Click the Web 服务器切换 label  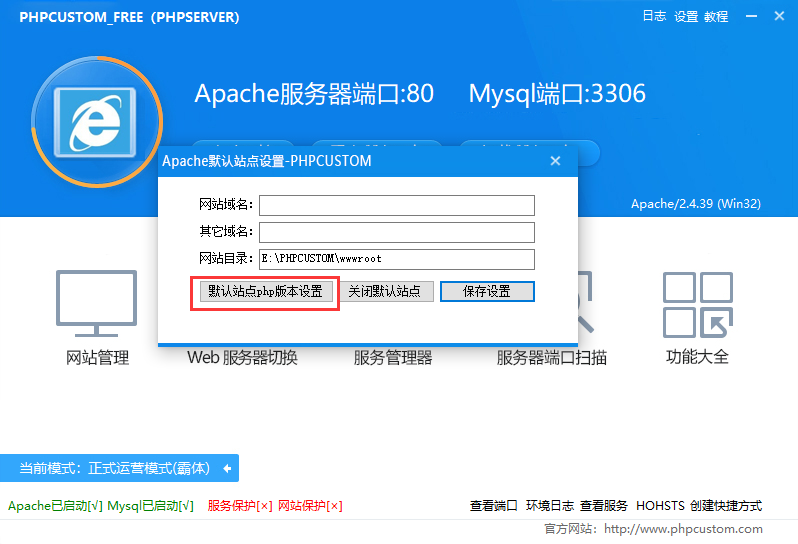click(x=242, y=358)
